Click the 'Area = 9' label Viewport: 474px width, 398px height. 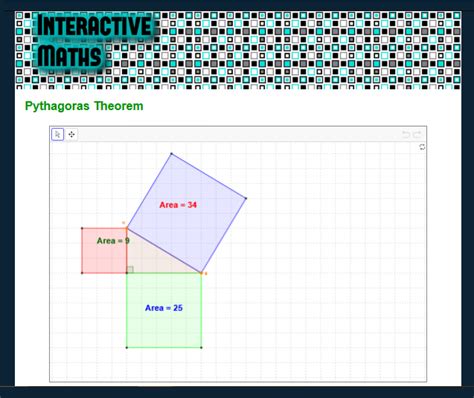(113, 241)
